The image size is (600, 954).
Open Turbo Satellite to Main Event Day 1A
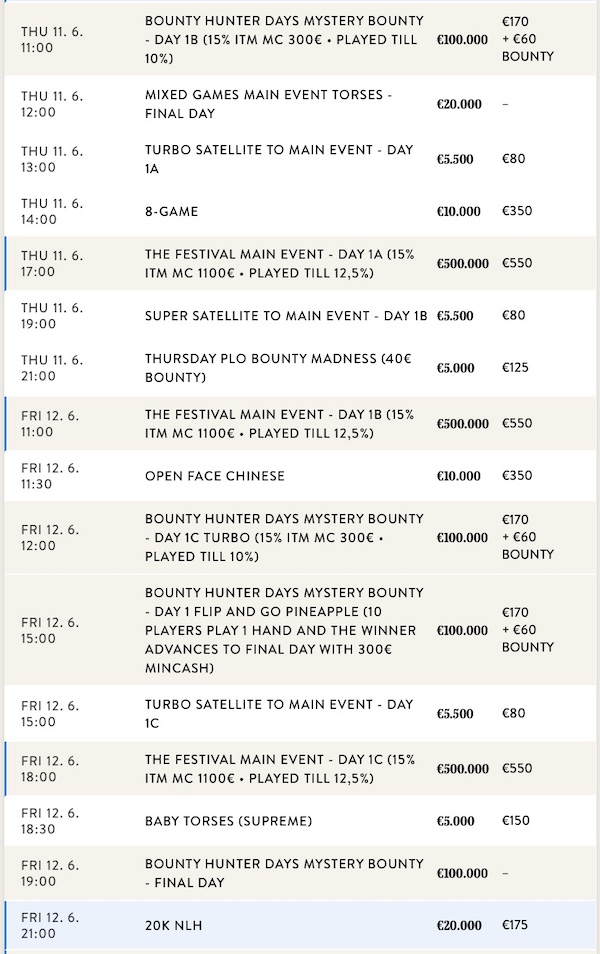click(300, 159)
